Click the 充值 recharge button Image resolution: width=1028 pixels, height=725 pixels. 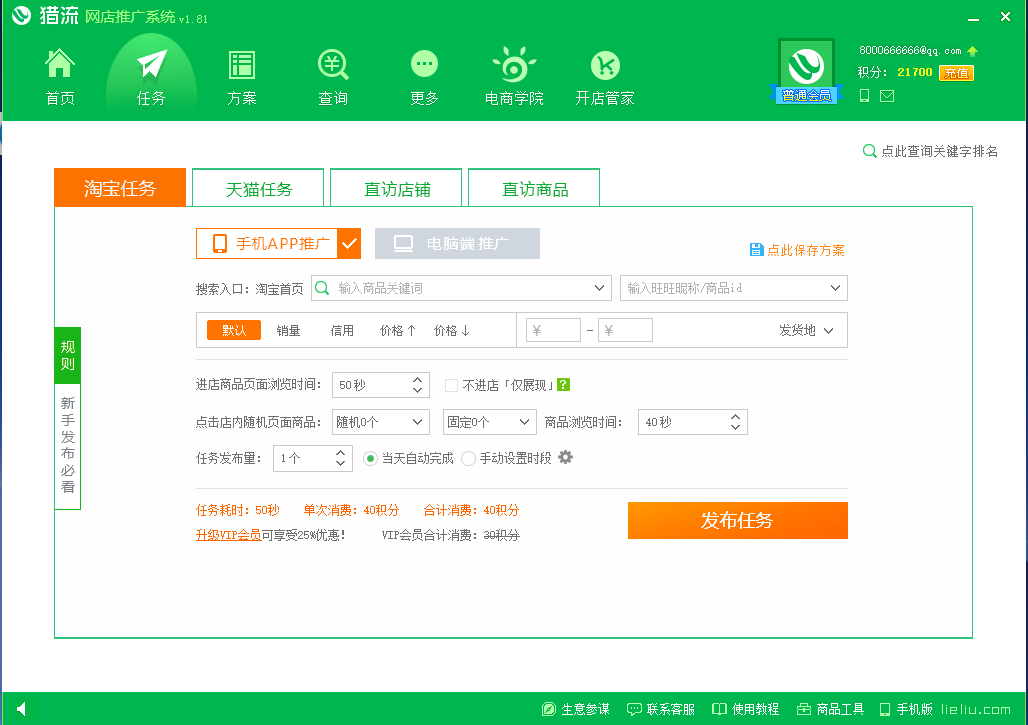(957, 73)
